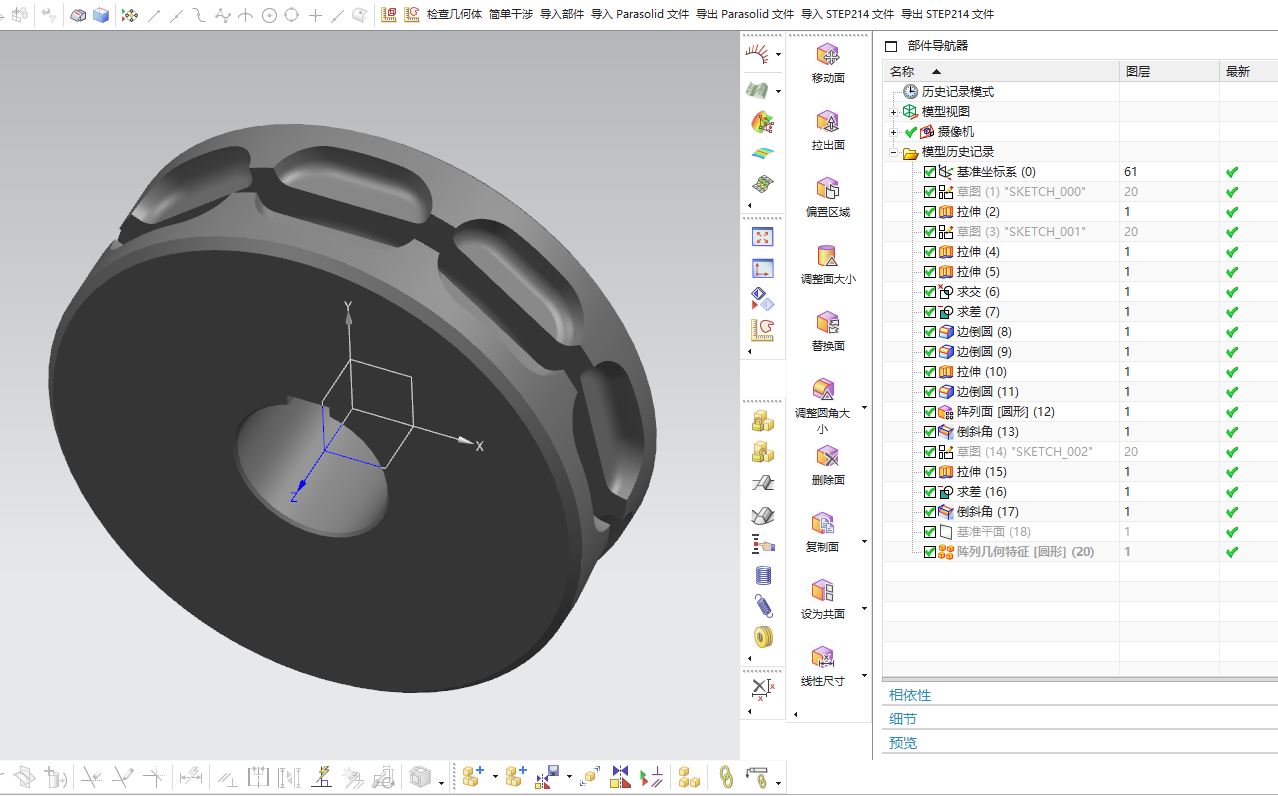Click the circle with center point curve icon
Screen dimensions: 1278x796
pyautogui.click(x=269, y=15)
